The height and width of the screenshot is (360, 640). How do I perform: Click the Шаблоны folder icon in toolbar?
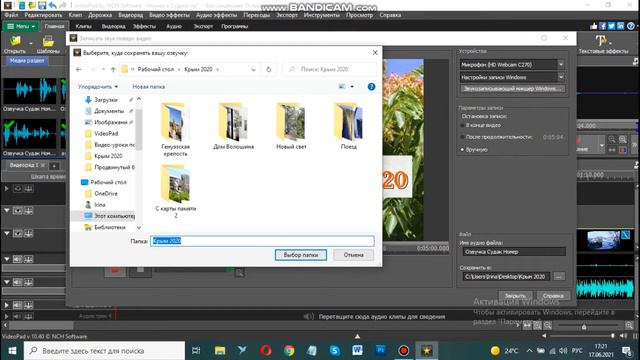[48, 41]
